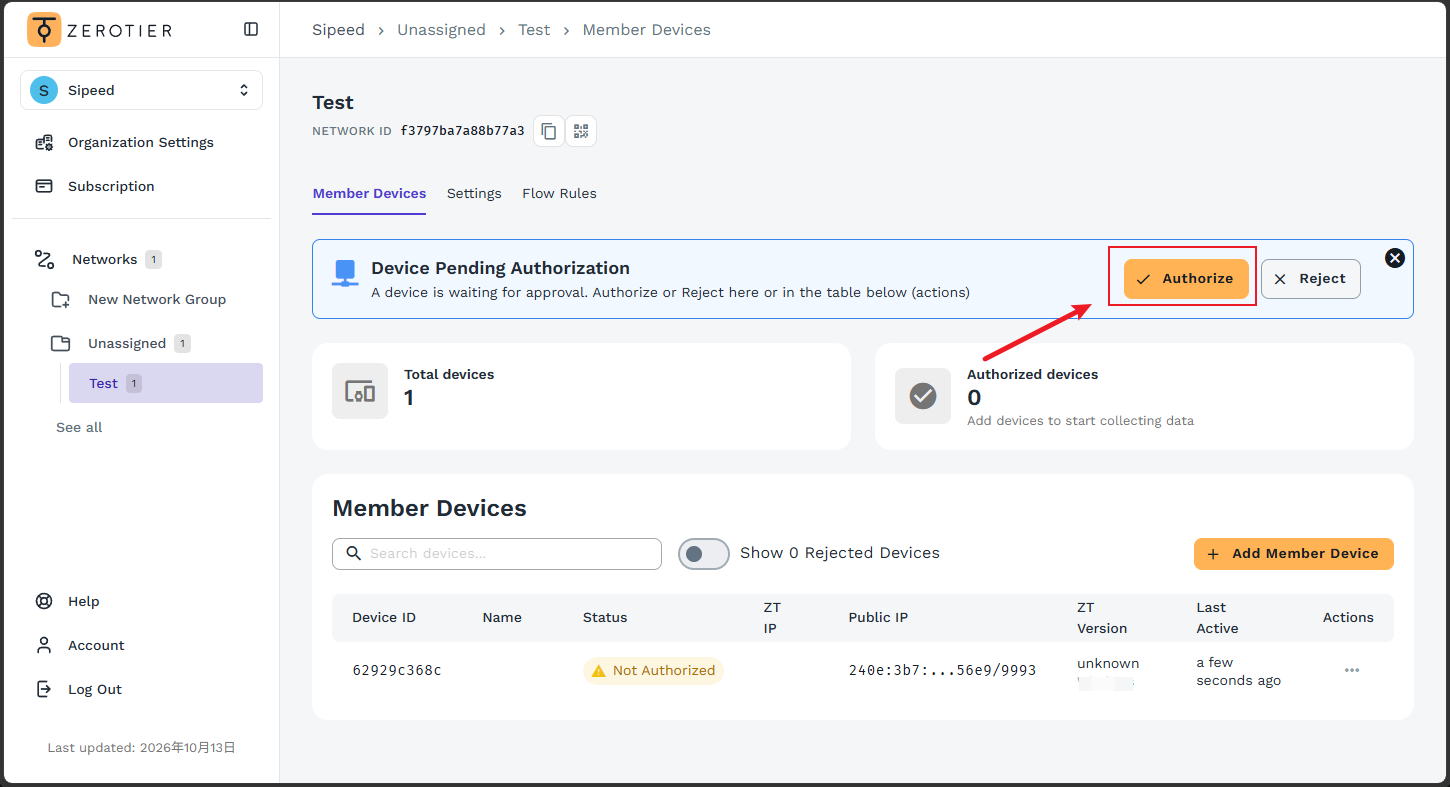Switch to the Member Devices tab
This screenshot has width=1450, height=787.
tap(369, 194)
